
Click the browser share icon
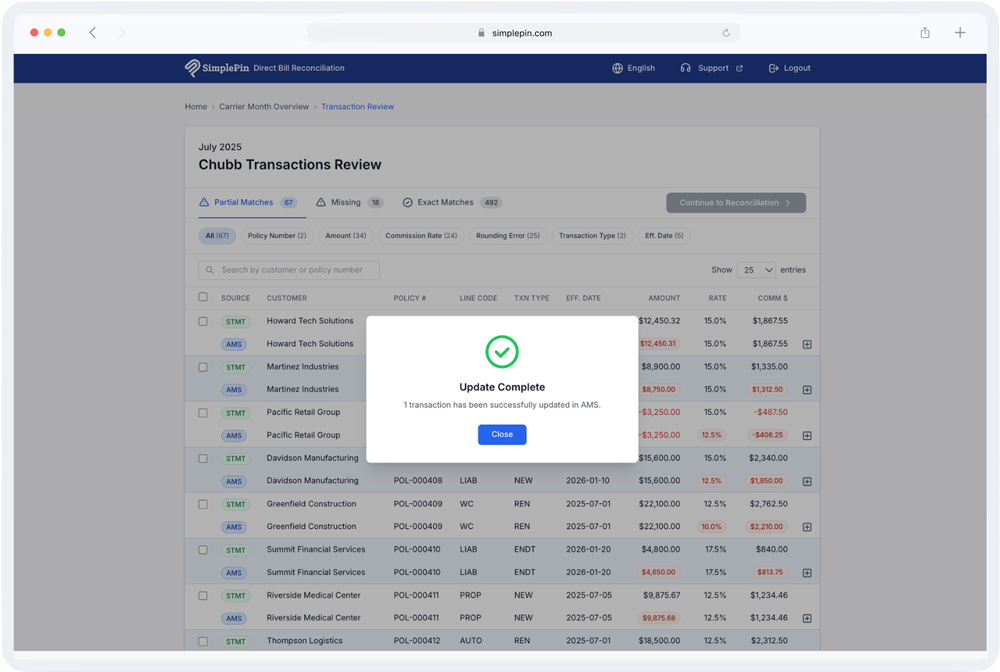pos(925,33)
